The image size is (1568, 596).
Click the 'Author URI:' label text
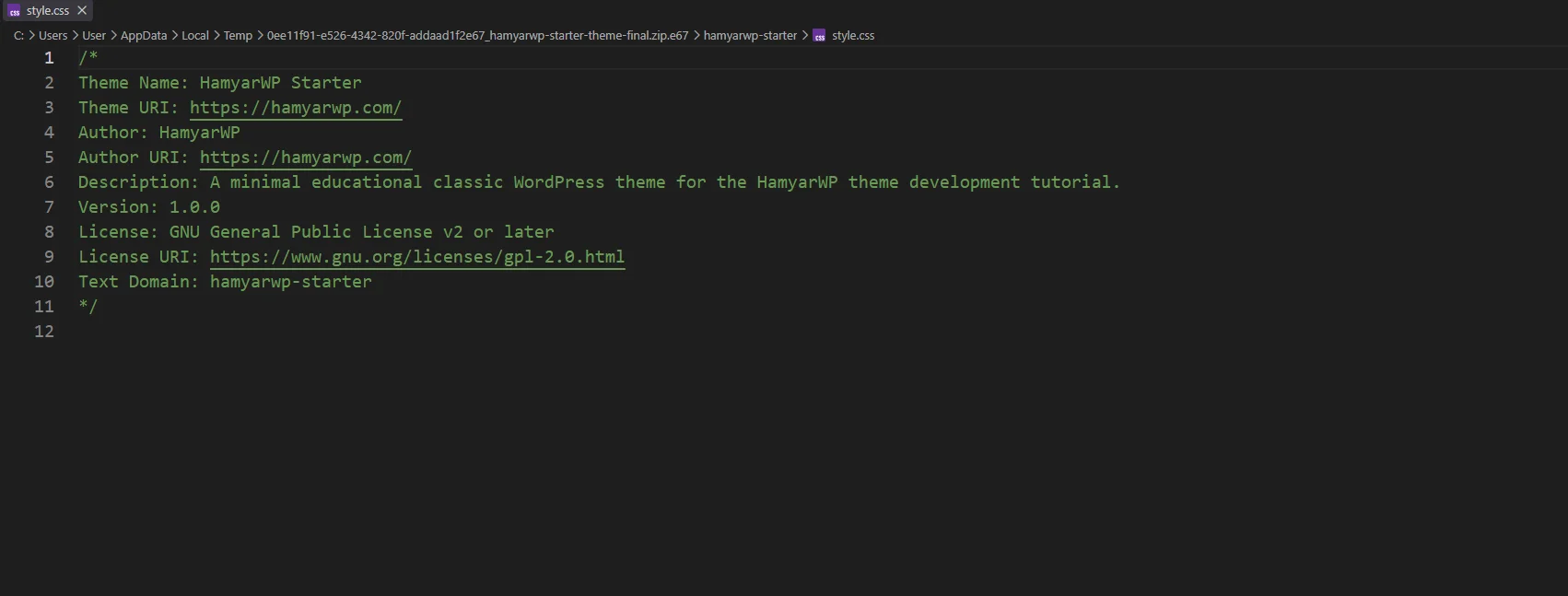(134, 158)
